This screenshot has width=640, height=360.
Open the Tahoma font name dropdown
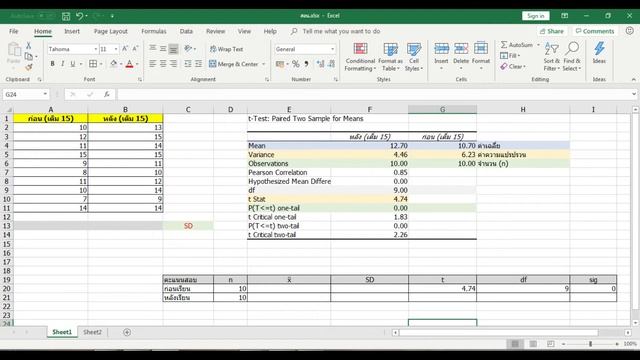(96, 49)
